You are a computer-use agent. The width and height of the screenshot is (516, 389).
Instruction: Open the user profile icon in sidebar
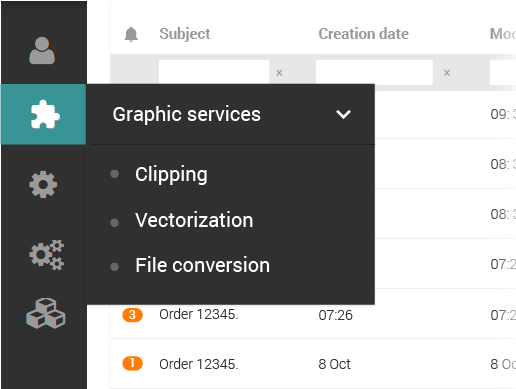pyautogui.click(x=42, y=50)
